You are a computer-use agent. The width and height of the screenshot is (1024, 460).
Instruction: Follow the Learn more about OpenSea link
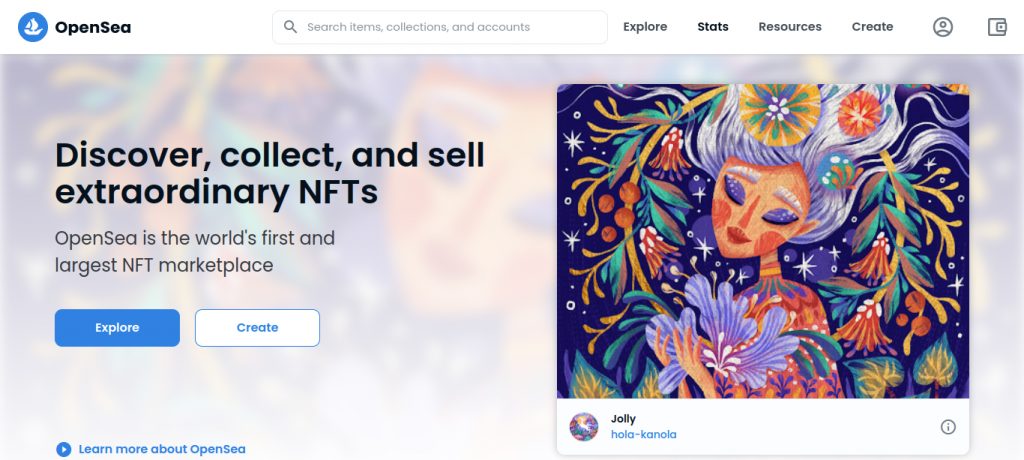tap(162, 449)
